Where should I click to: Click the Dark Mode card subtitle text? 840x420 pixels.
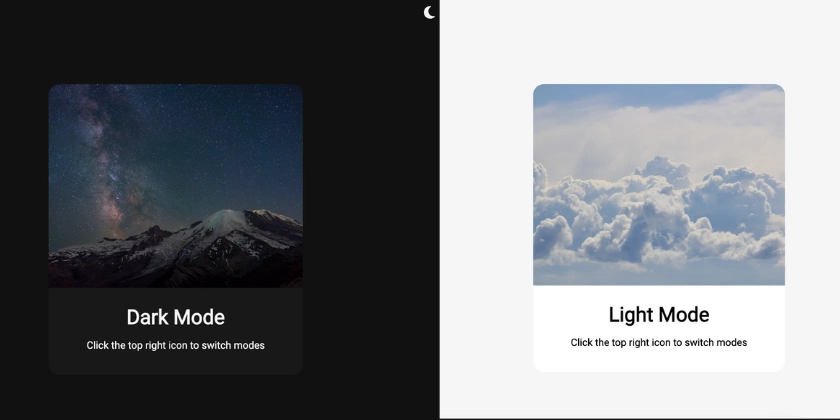tap(176, 346)
